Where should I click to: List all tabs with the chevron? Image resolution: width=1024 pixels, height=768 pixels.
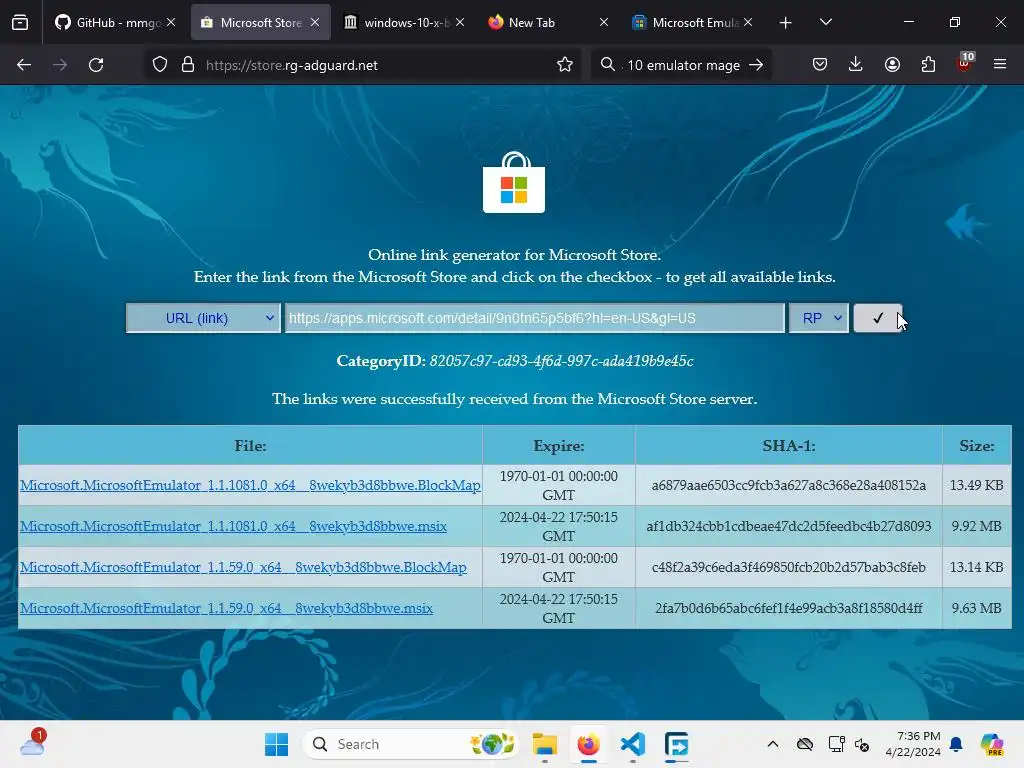click(x=825, y=23)
